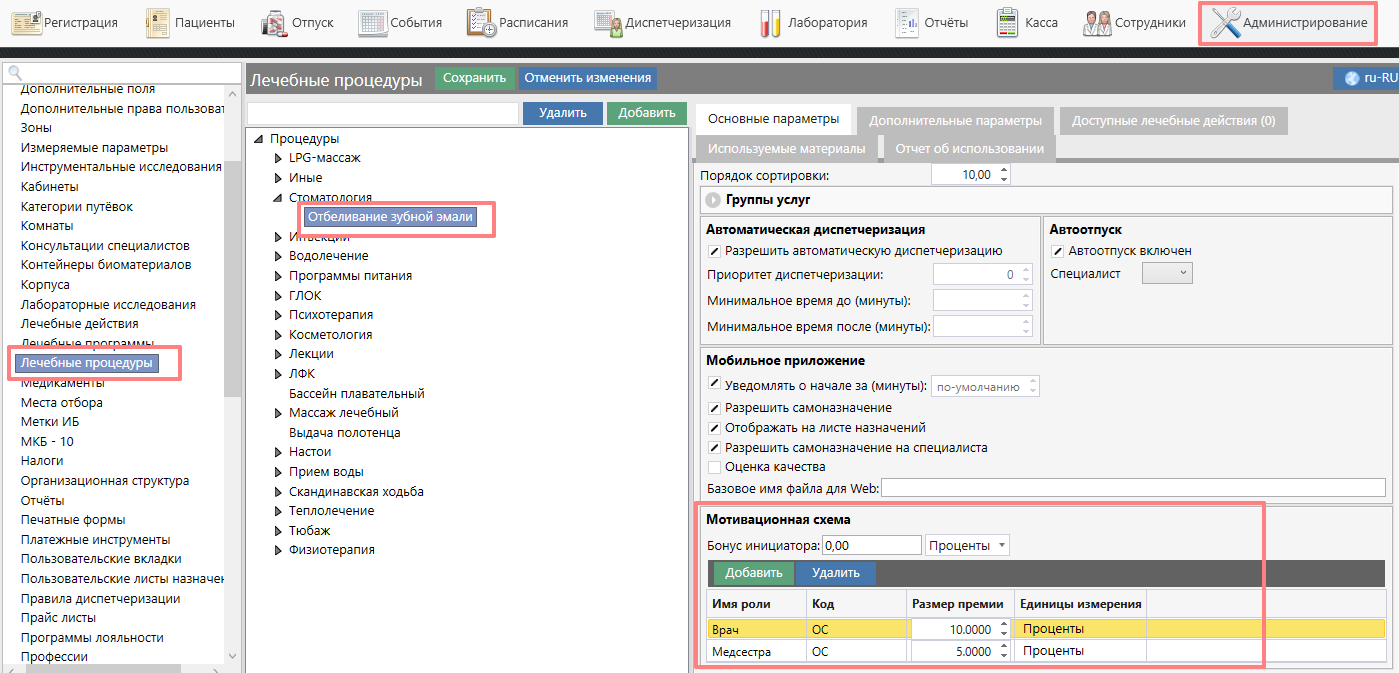1399x673 pixels.
Task: Open the Лаборатория test tubes icon
Action: point(769,22)
